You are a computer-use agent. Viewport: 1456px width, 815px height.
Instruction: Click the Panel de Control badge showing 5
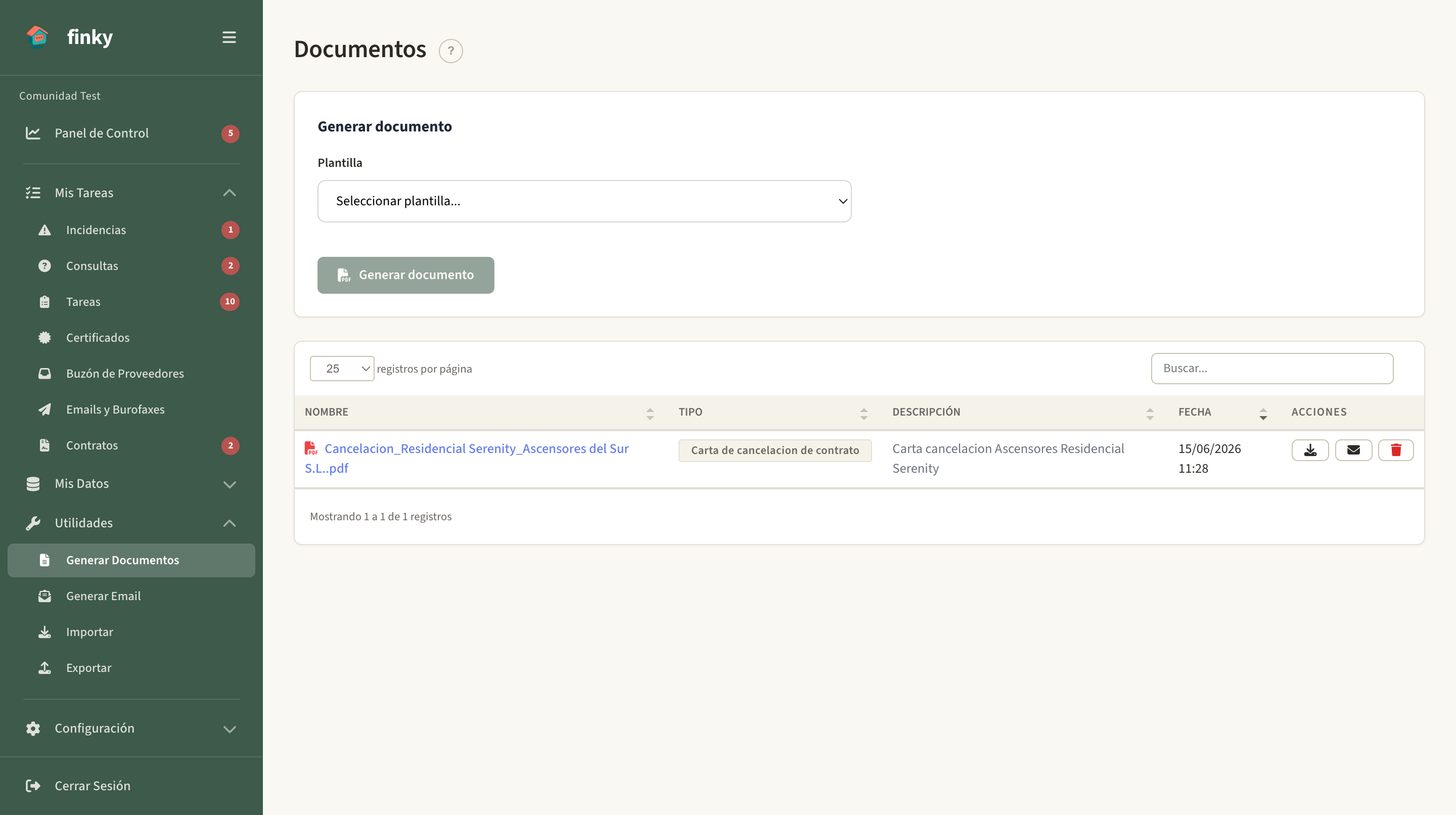tap(230, 133)
